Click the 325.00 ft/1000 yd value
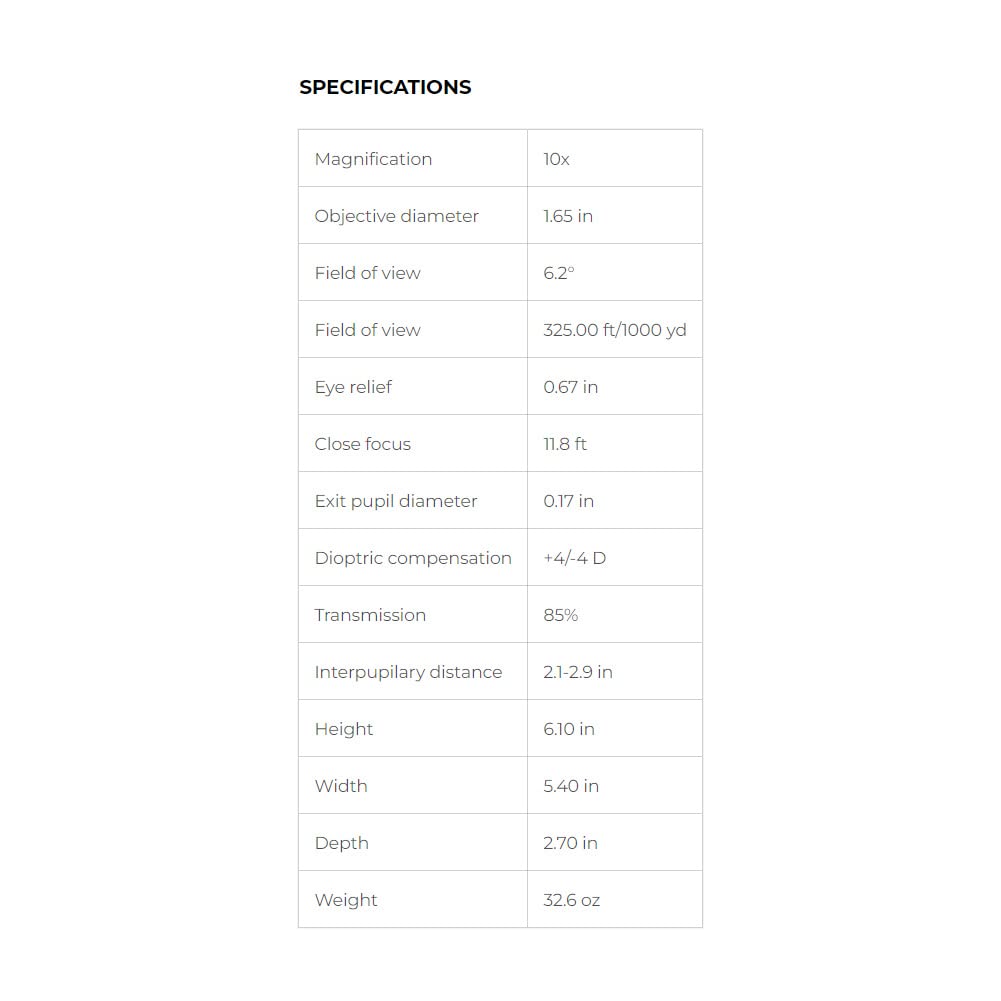The image size is (1001, 1001). 615,330
